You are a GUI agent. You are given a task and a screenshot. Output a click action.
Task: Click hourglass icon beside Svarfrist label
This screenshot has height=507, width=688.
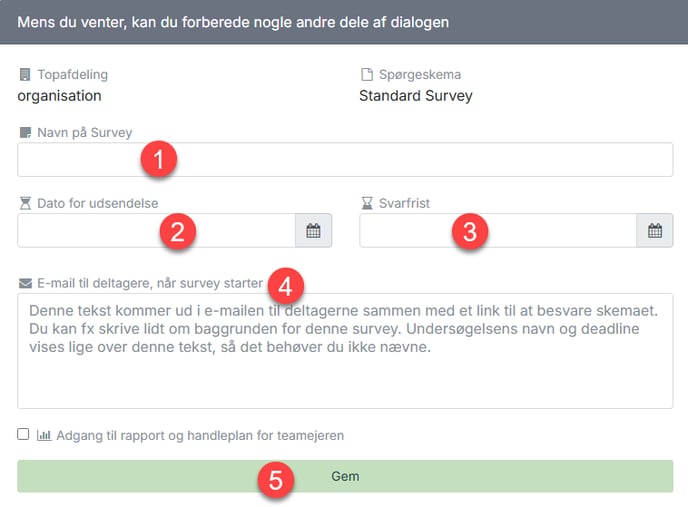367,203
